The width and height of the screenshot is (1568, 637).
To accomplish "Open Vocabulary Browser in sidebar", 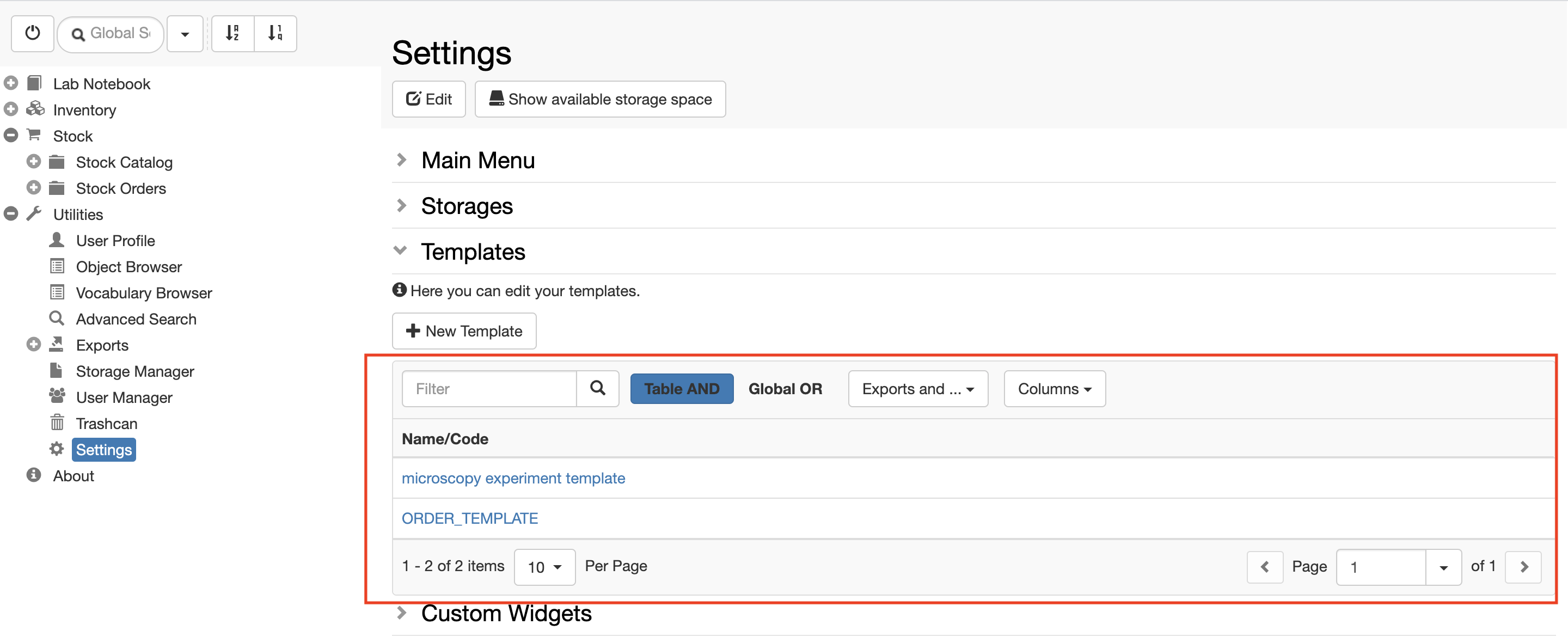I will coord(144,292).
